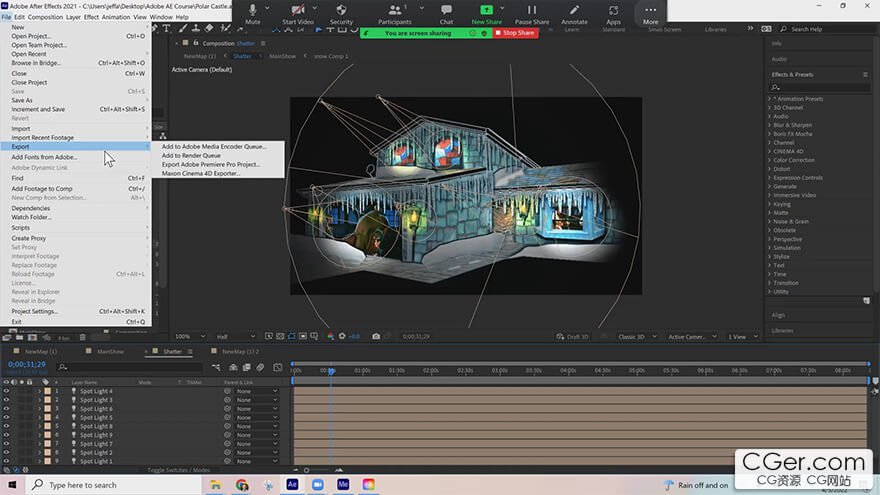Click the composition mini-flowchart icon in the timeline
Screen dimensions: 880x495
(x=216, y=367)
